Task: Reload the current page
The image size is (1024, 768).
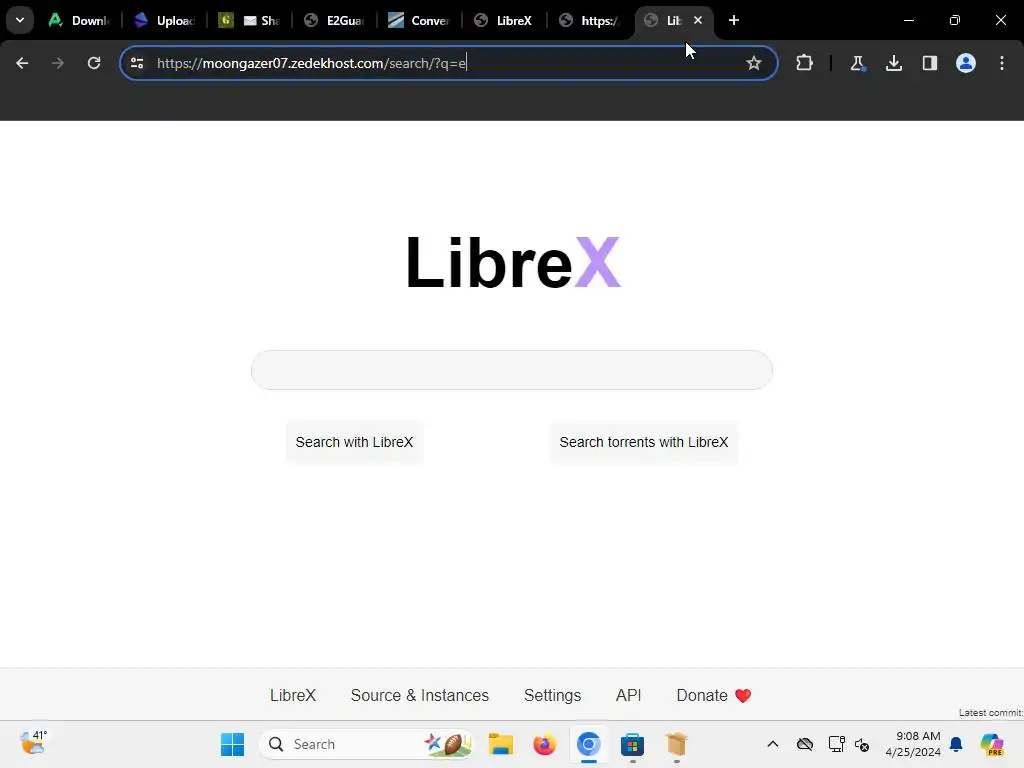Action: coord(94,63)
